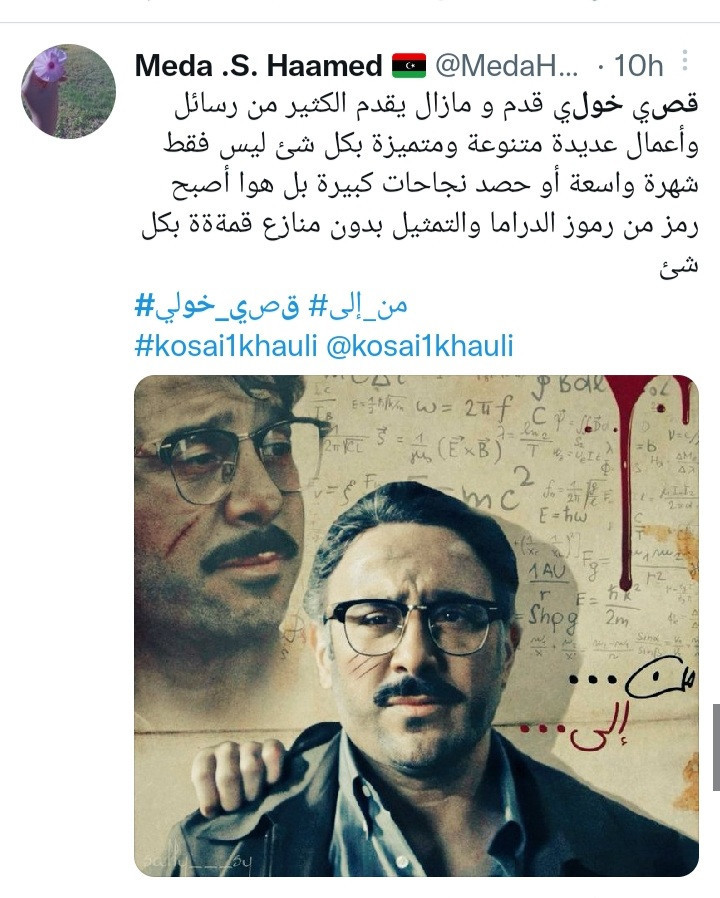This screenshot has height=898, width=720.
Task: Open the Meda .S. Haamed profile name
Action: pos(258,65)
